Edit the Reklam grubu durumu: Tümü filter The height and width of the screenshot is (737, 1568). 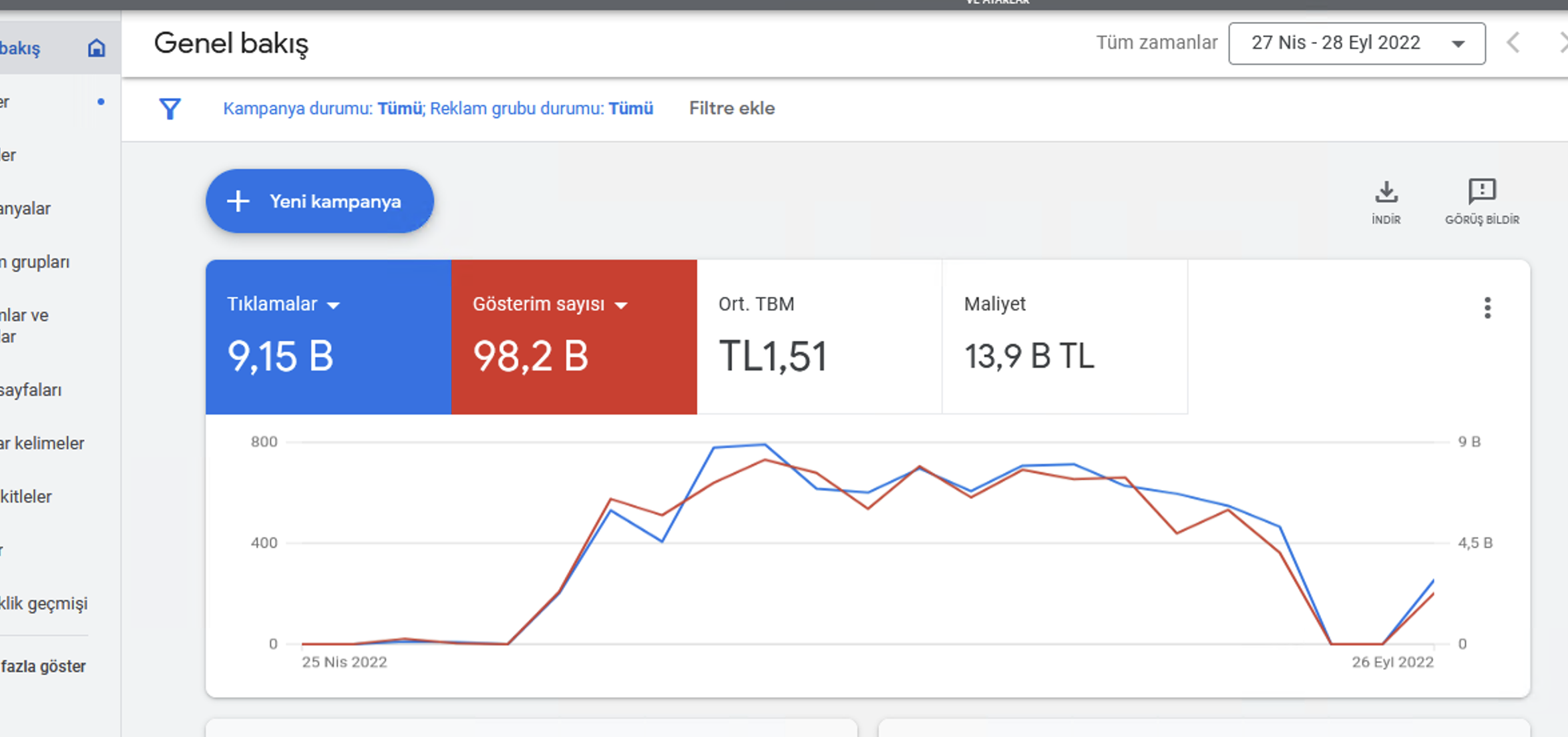(x=542, y=108)
